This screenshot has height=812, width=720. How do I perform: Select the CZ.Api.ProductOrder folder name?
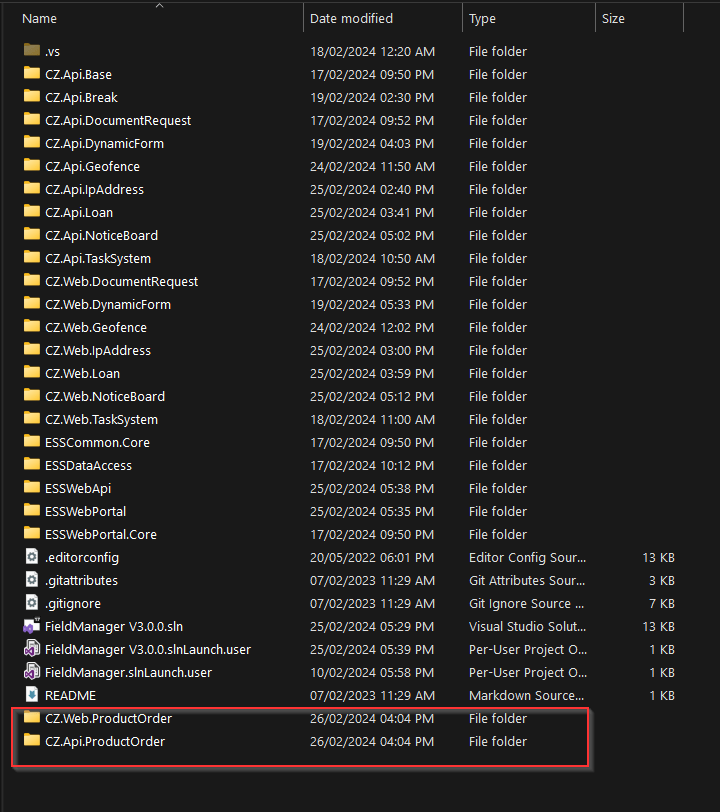pyautogui.click(x=105, y=742)
